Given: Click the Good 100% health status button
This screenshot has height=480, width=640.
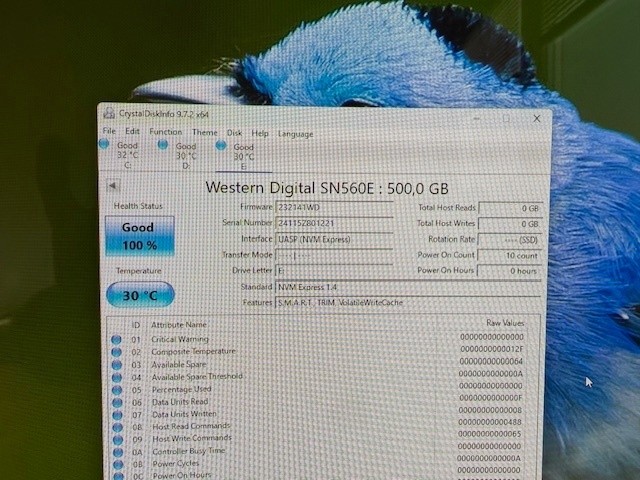Looking at the screenshot, I should pyautogui.click(x=137, y=235).
